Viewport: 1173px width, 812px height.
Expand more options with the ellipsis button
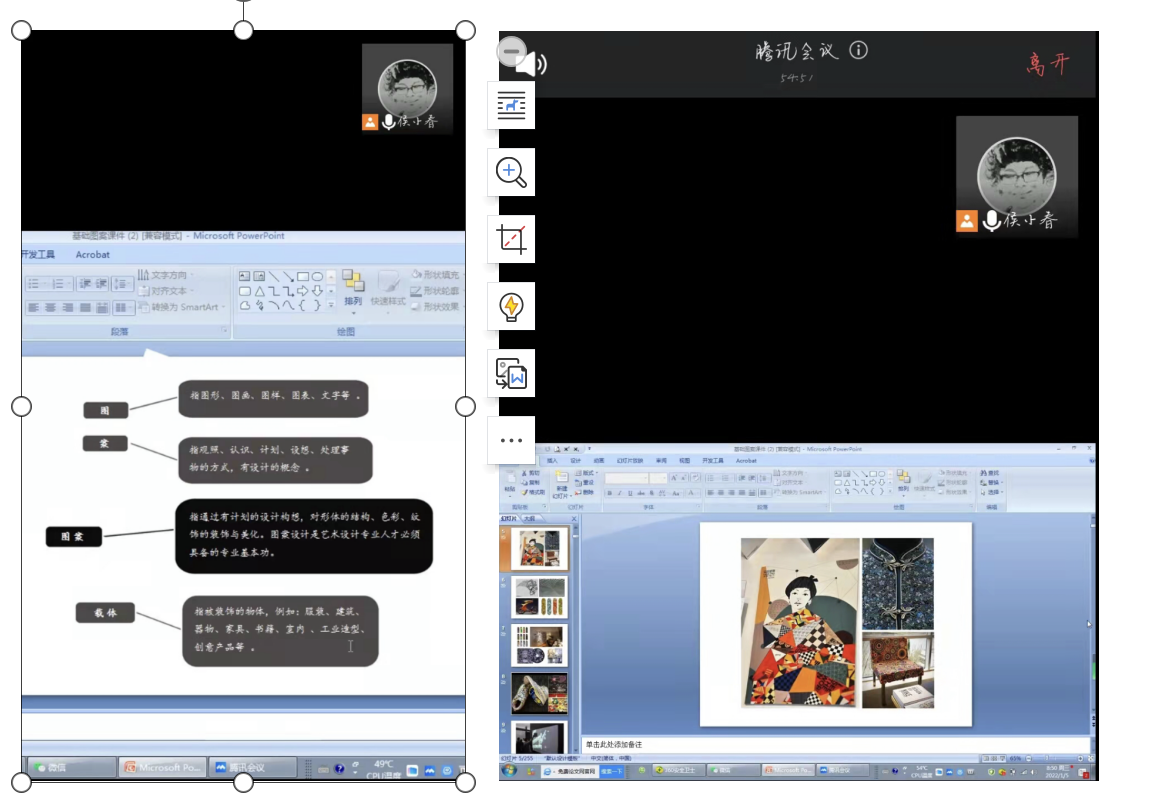pos(511,440)
